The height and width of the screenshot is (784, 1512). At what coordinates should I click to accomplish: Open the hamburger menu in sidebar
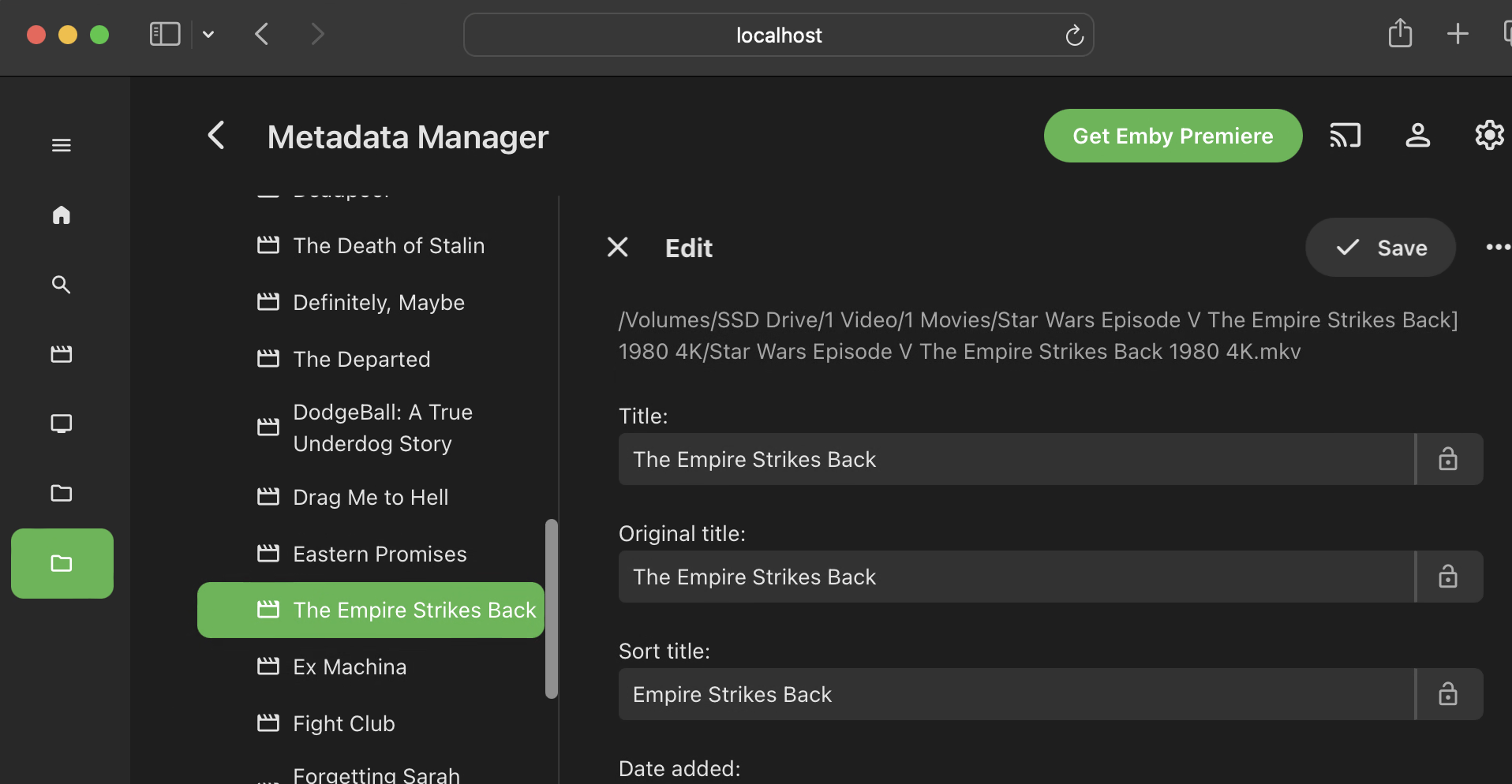62,145
